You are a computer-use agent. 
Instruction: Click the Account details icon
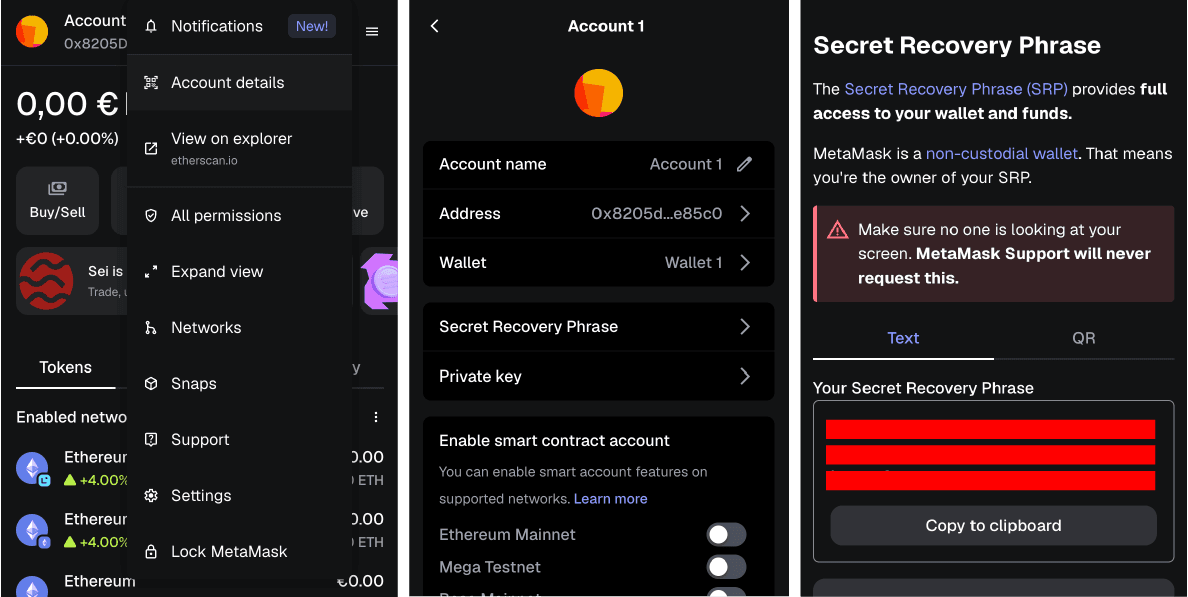(150, 82)
